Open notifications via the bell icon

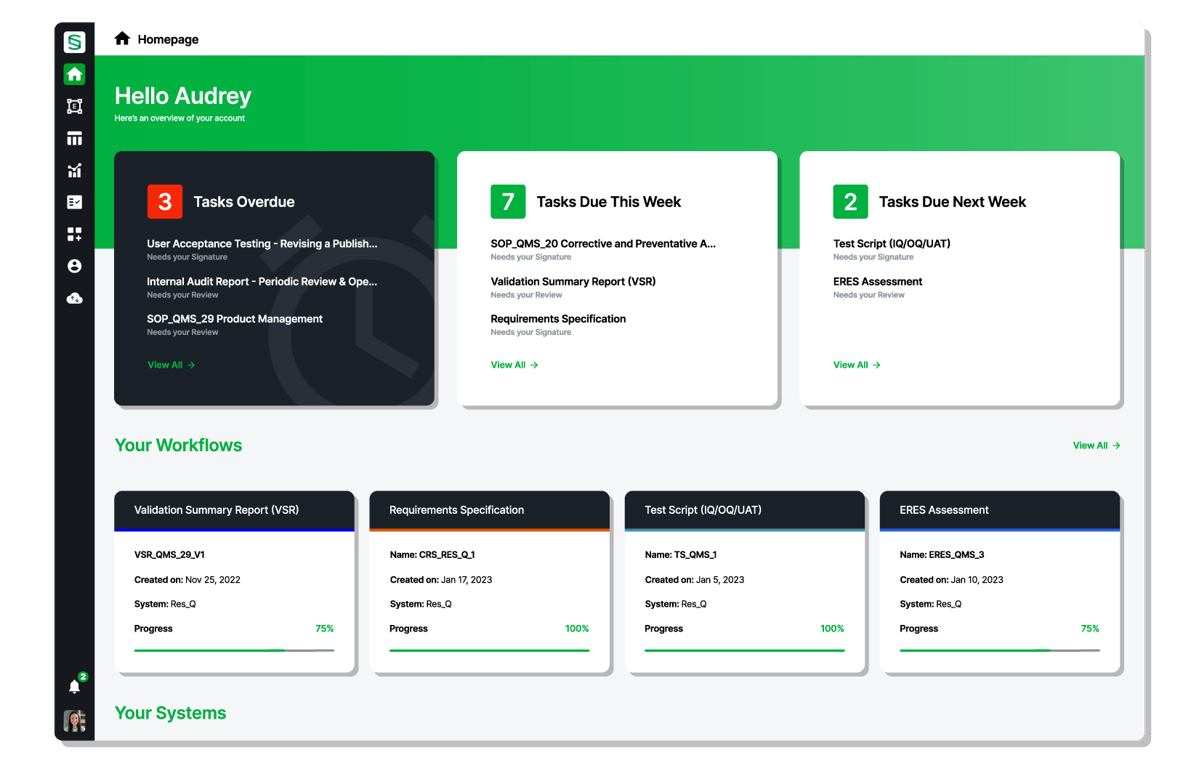pyautogui.click(x=74, y=685)
